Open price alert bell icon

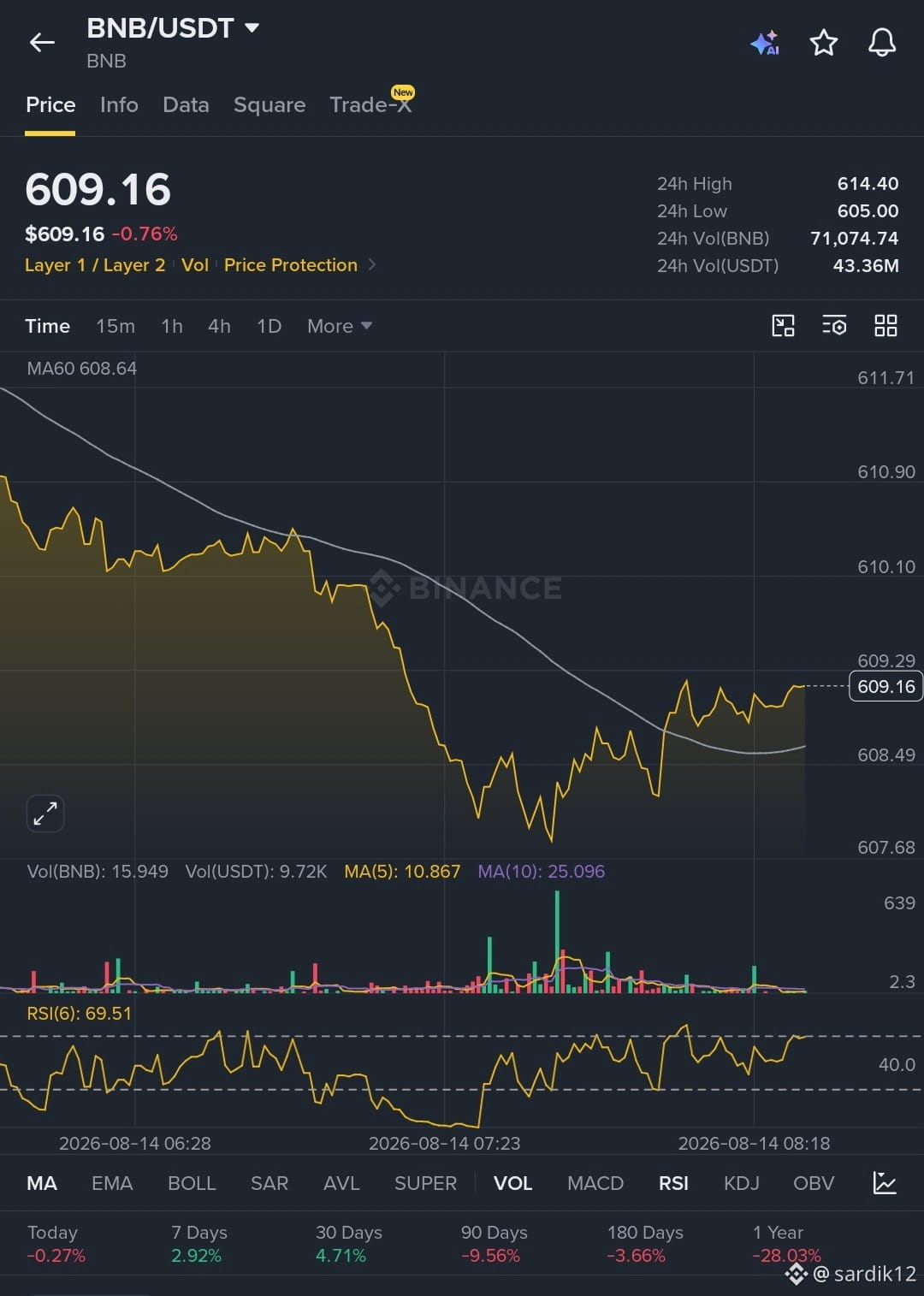pyautogui.click(x=882, y=42)
